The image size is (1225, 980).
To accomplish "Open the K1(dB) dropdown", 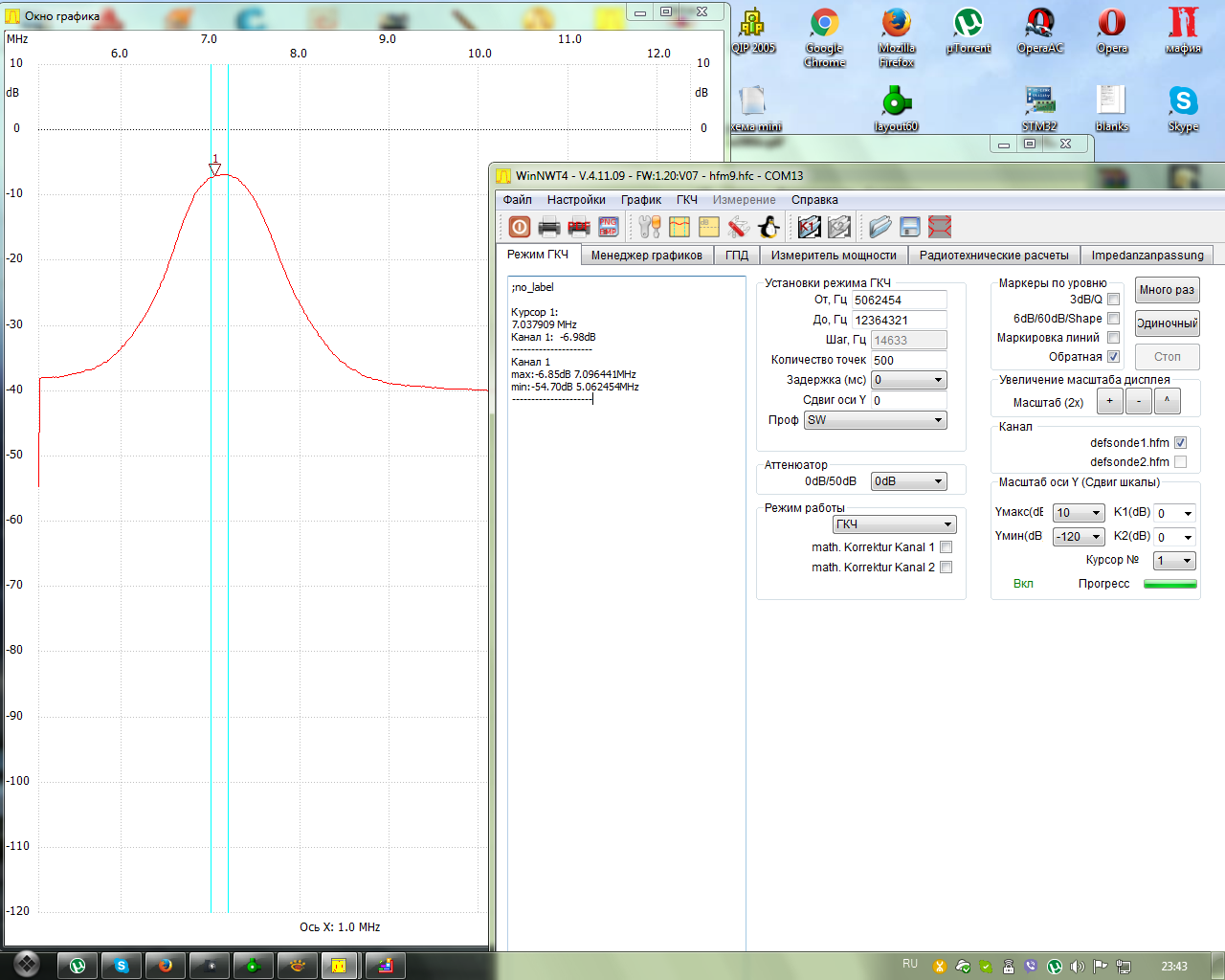I will click(x=1175, y=513).
